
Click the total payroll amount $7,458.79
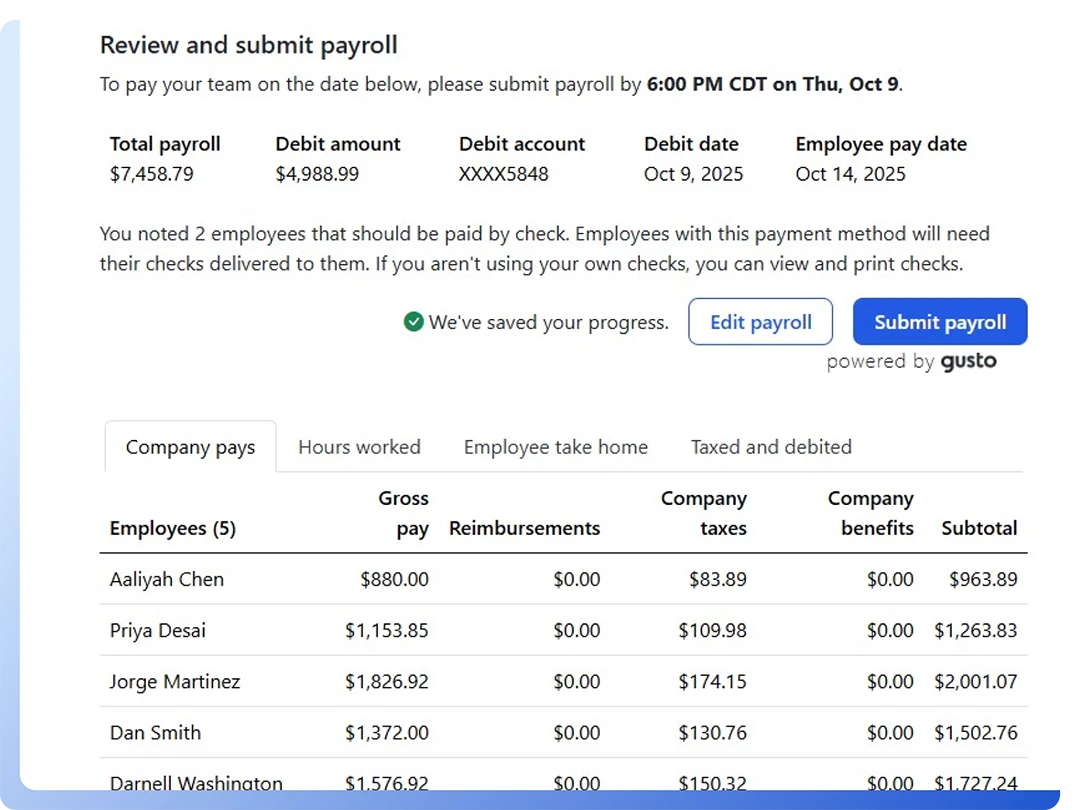[152, 174]
